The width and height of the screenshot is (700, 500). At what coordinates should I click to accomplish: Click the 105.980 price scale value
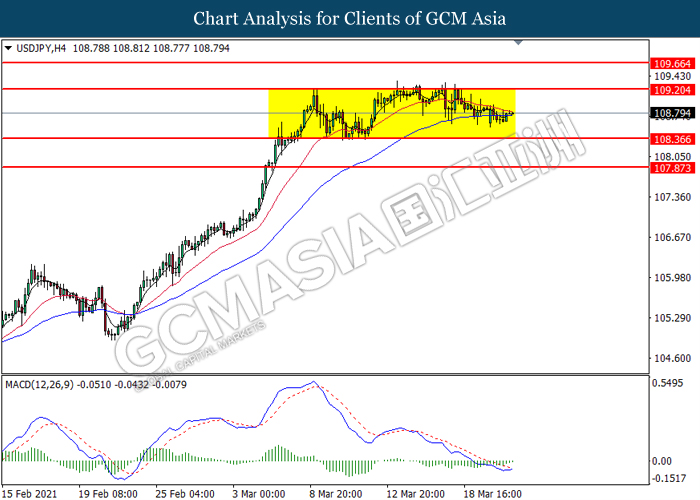[x=672, y=278]
